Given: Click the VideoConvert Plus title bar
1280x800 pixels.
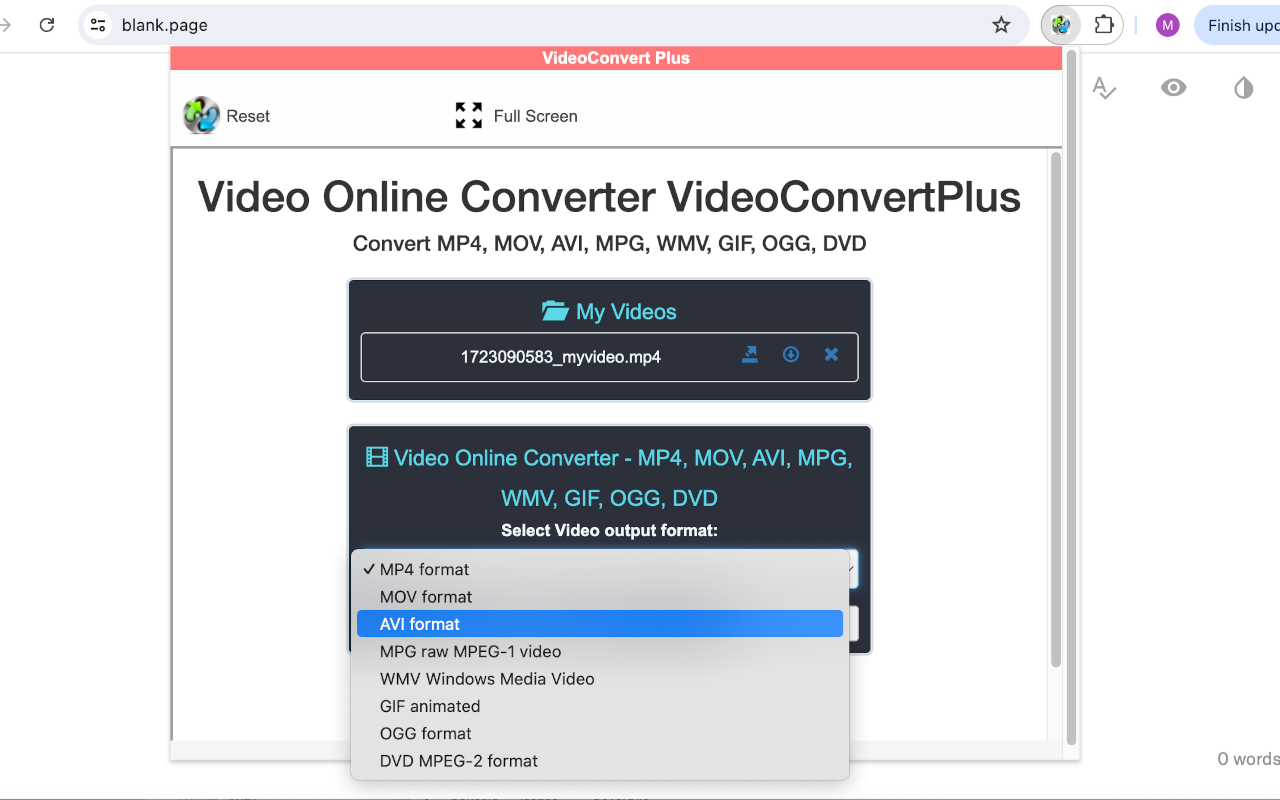Looking at the screenshot, I should pos(616,58).
